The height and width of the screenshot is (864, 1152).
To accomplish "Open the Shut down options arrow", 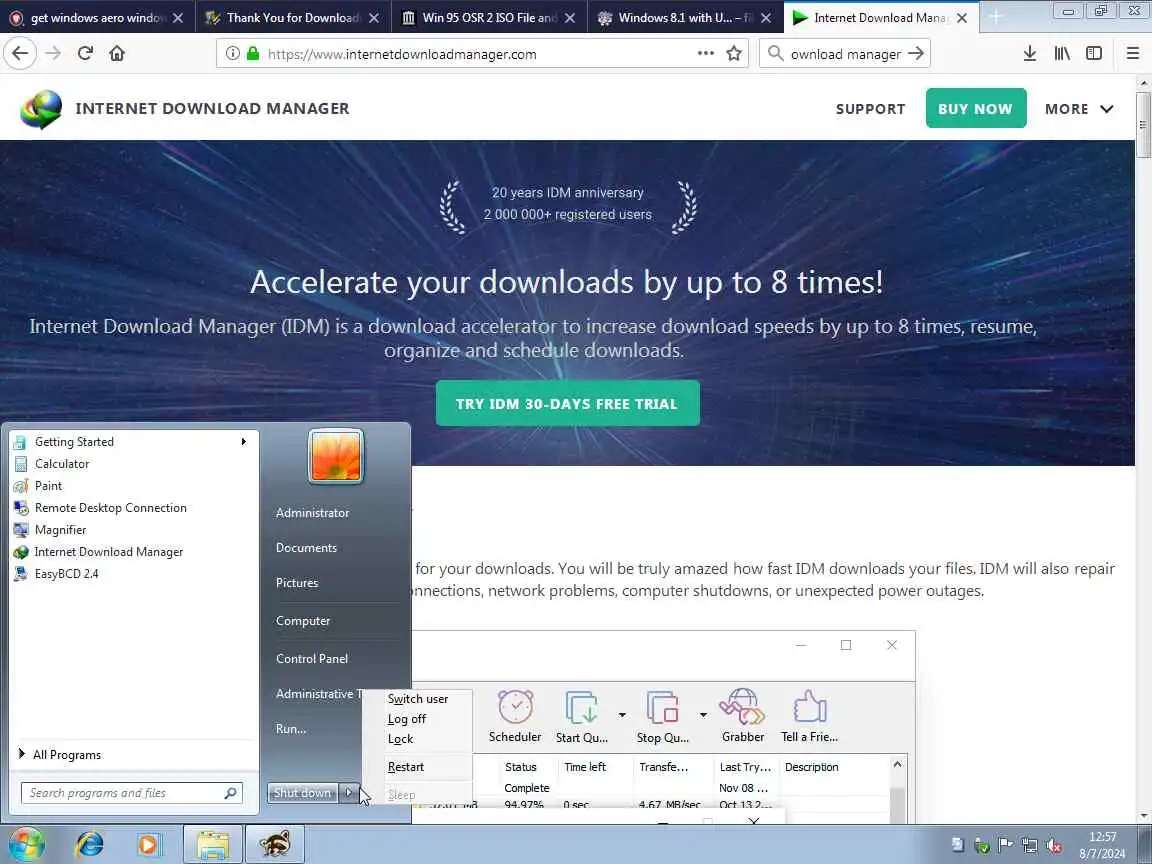I will click(x=349, y=793).
